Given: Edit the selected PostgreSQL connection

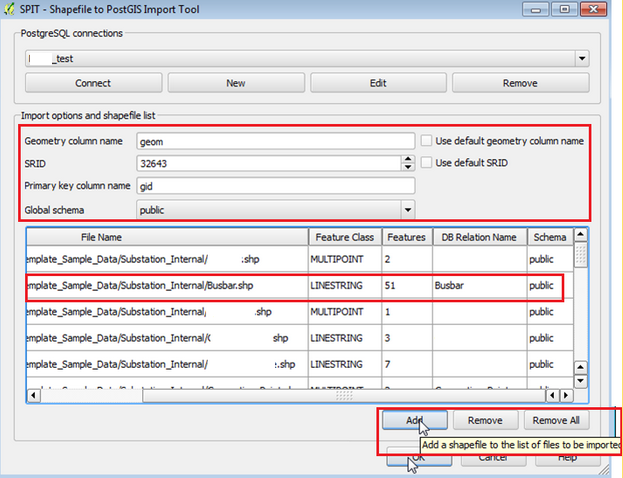Looking at the screenshot, I should (378, 83).
